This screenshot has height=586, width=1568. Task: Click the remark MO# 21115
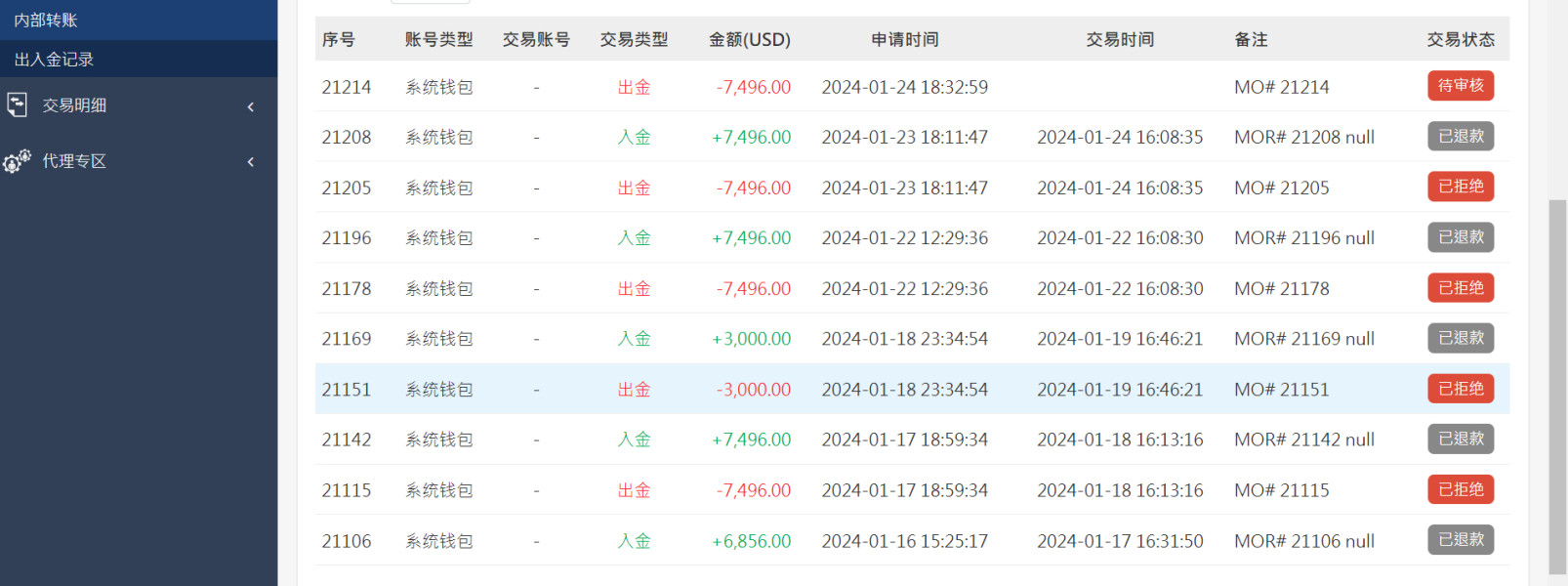point(1282,490)
